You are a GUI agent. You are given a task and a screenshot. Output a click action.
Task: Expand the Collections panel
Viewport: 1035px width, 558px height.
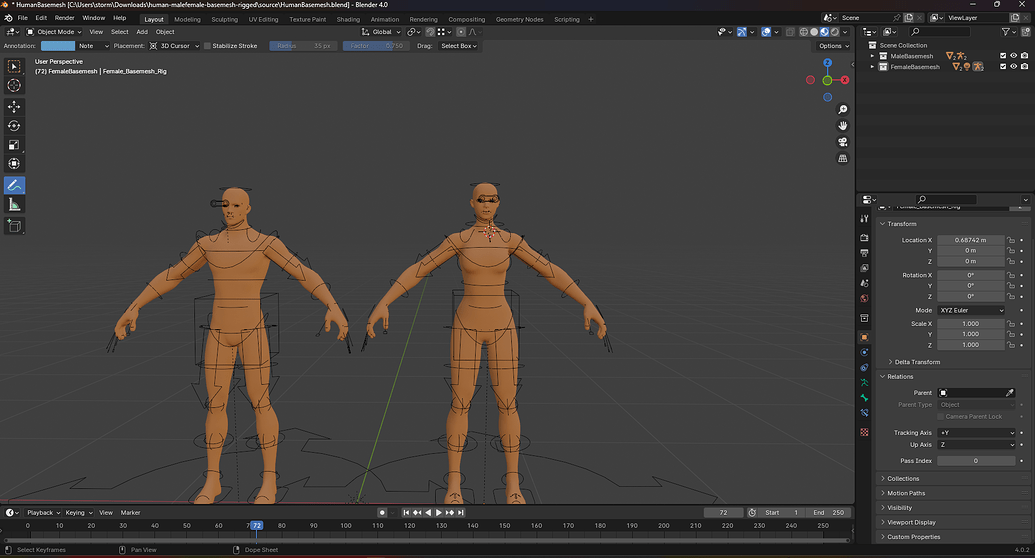(x=902, y=479)
